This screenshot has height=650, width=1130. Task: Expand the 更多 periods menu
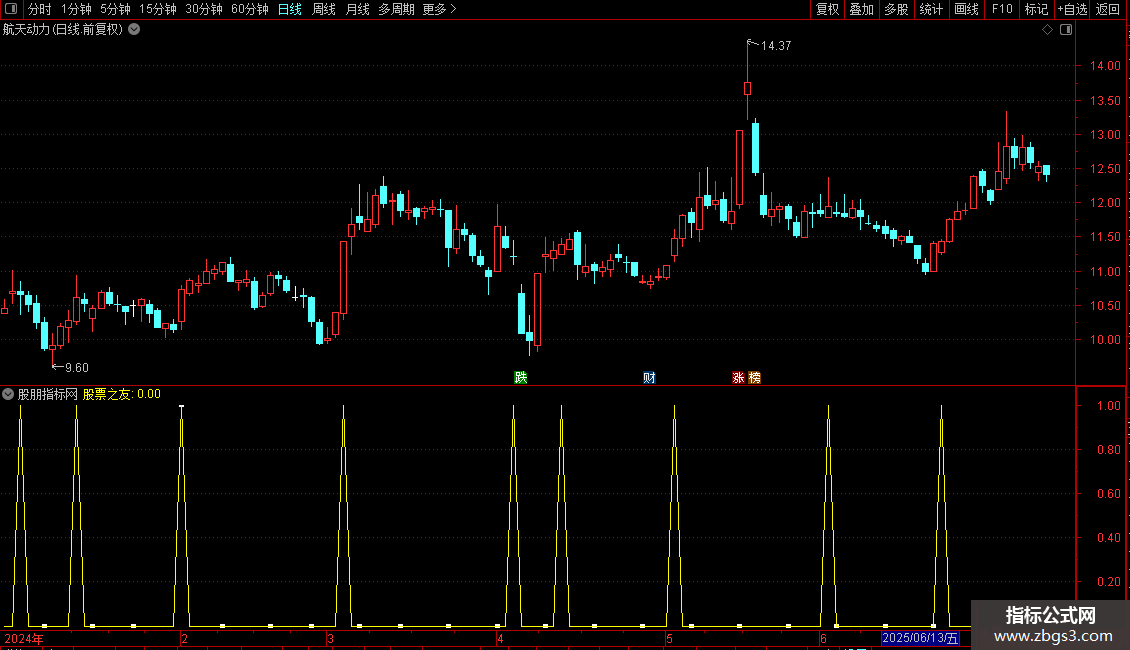(440, 9)
